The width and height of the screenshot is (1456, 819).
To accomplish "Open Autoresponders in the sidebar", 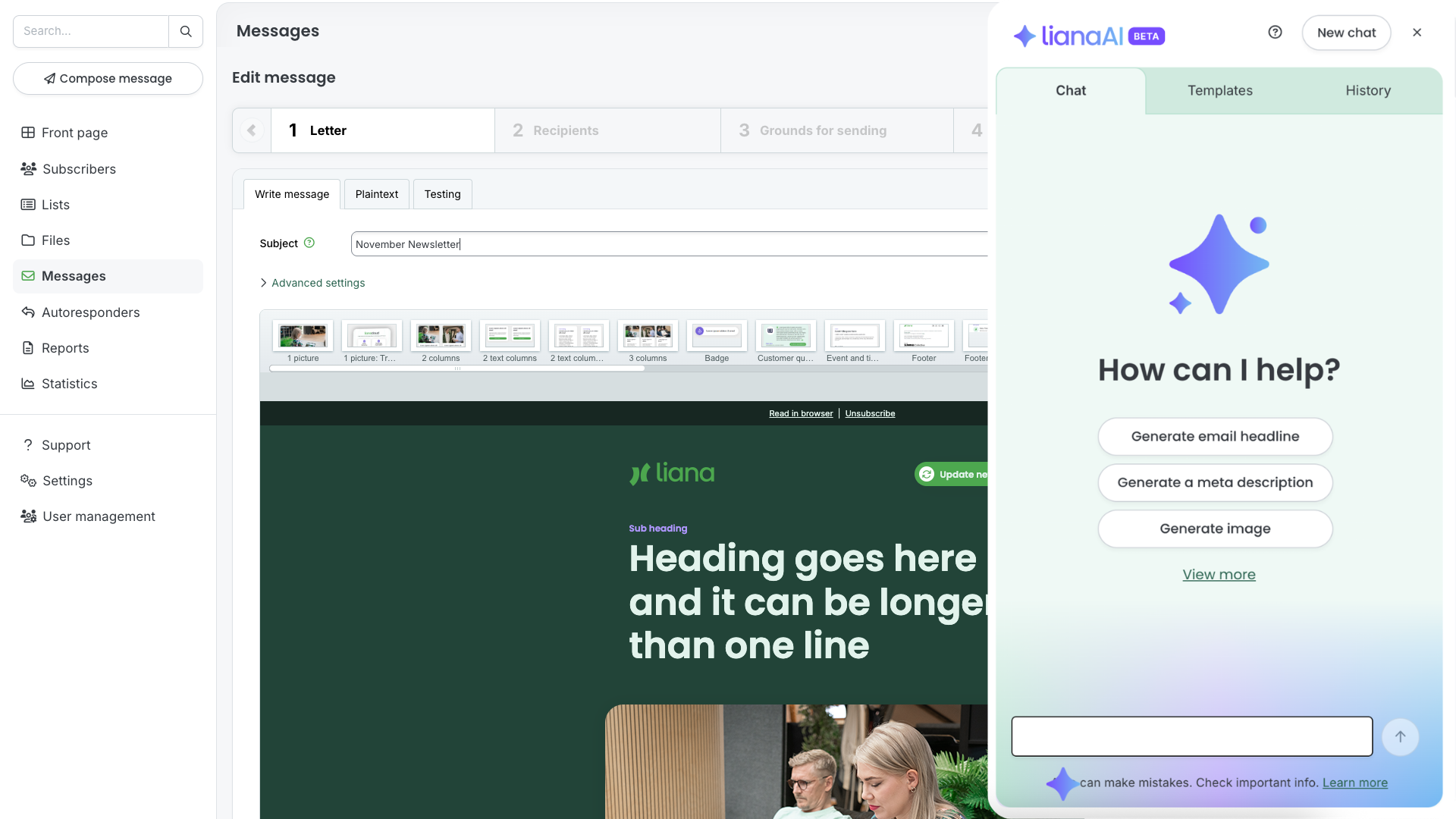I will click(x=90, y=312).
